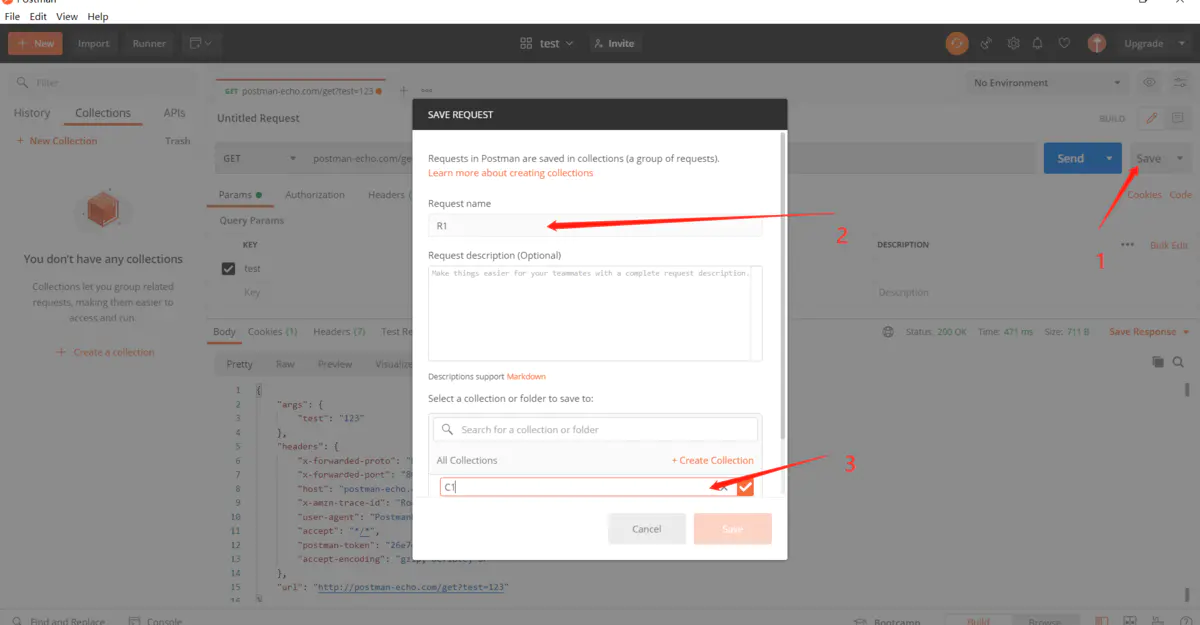Open the Authorization request tab
This screenshot has width=1200, height=625.
click(315, 195)
